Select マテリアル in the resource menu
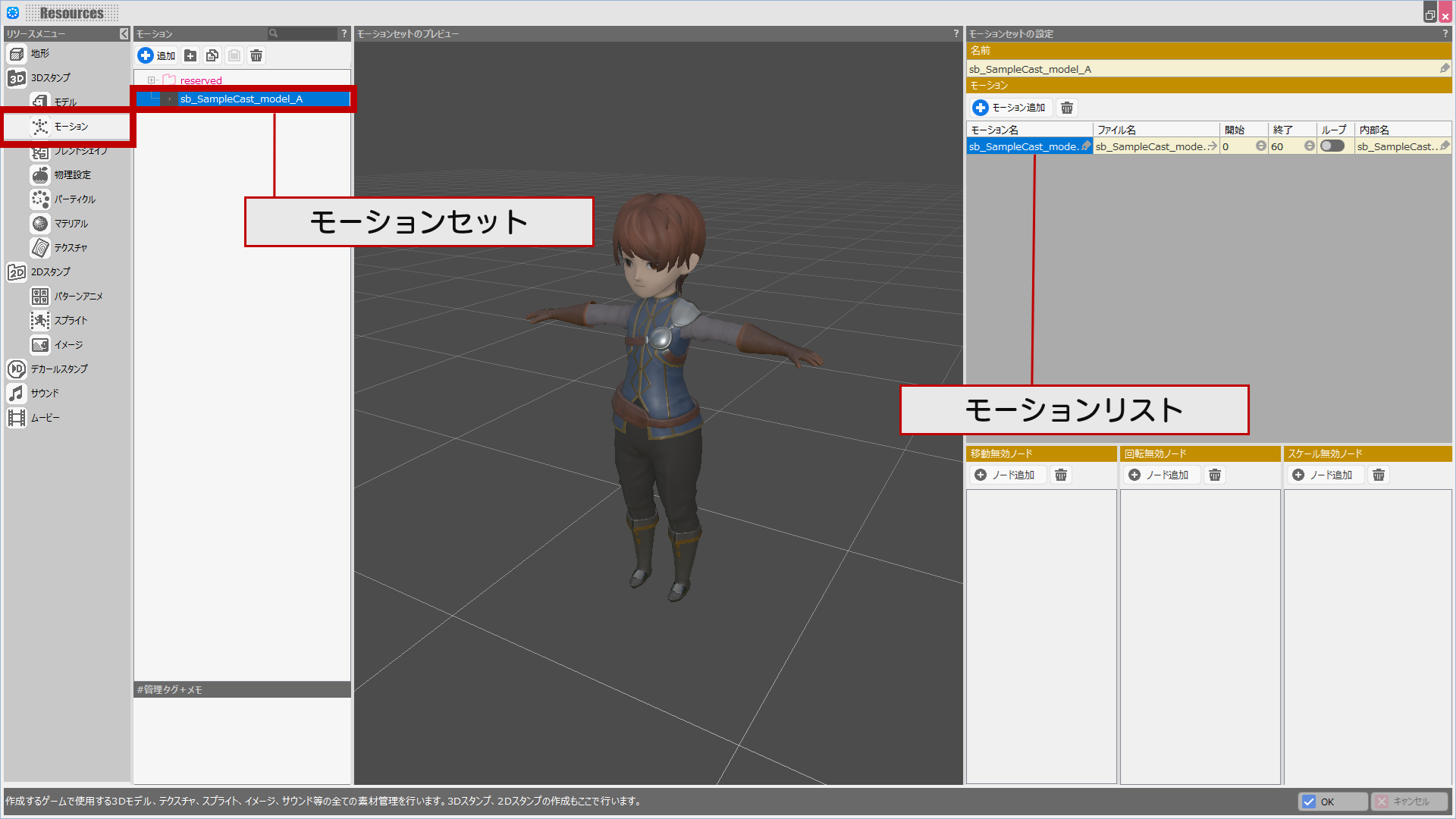The image size is (1456, 819). (71, 223)
